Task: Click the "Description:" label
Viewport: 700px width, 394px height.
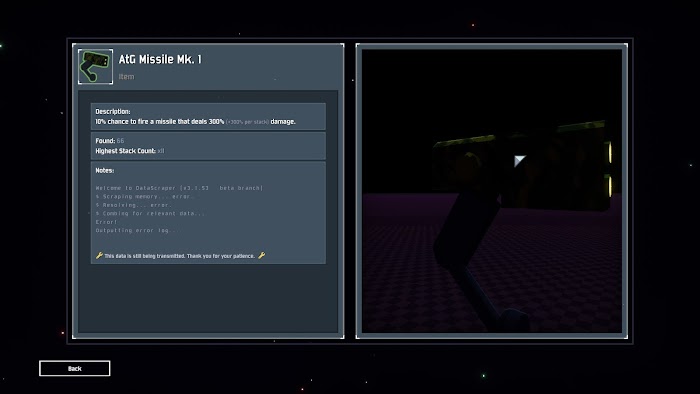Action: 113,112
